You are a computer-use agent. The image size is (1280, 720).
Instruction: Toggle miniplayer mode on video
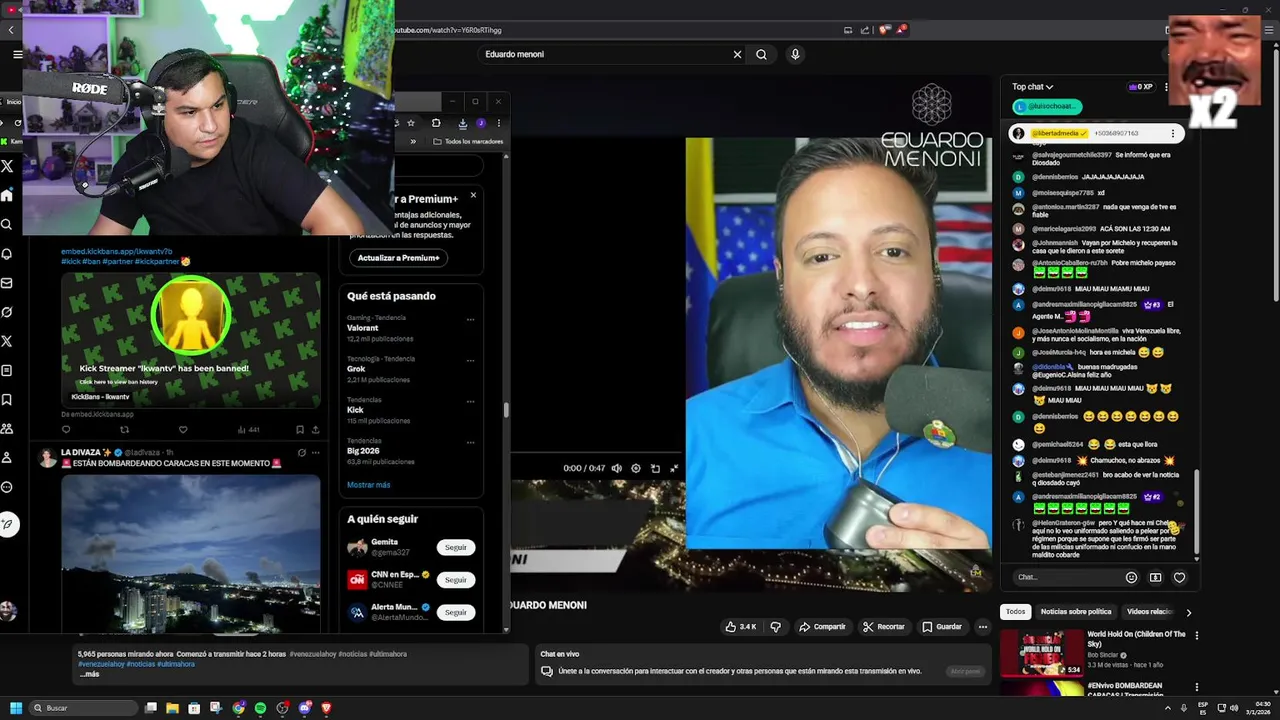click(x=655, y=468)
